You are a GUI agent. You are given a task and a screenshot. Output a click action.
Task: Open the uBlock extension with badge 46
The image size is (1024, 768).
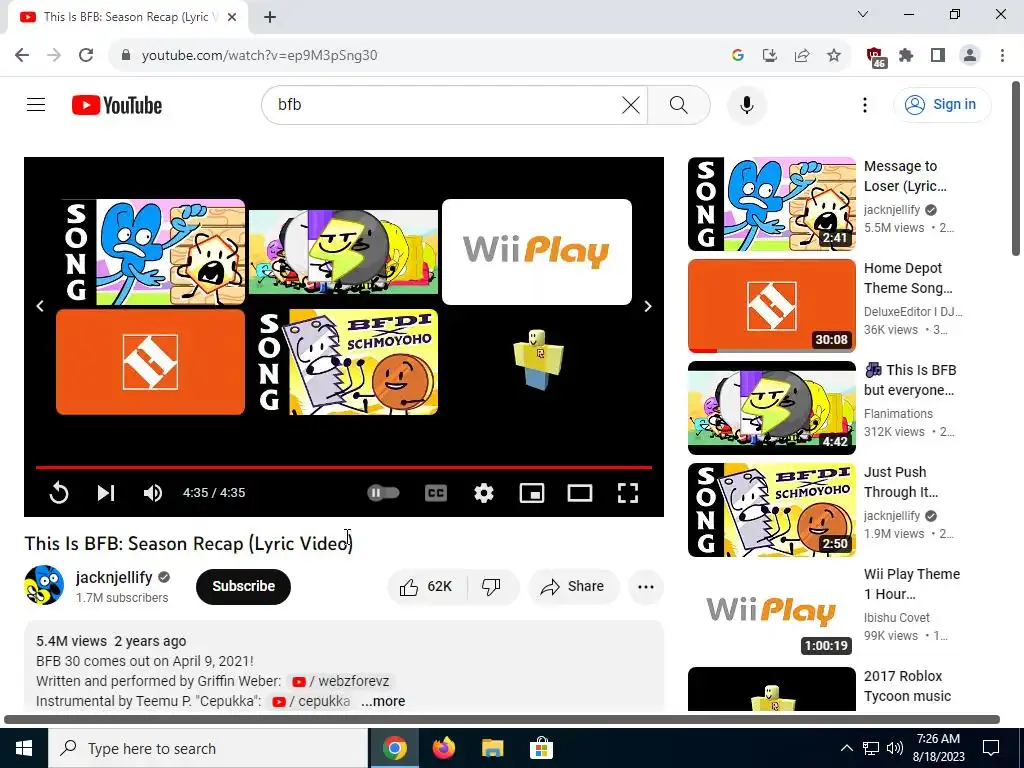click(x=874, y=56)
